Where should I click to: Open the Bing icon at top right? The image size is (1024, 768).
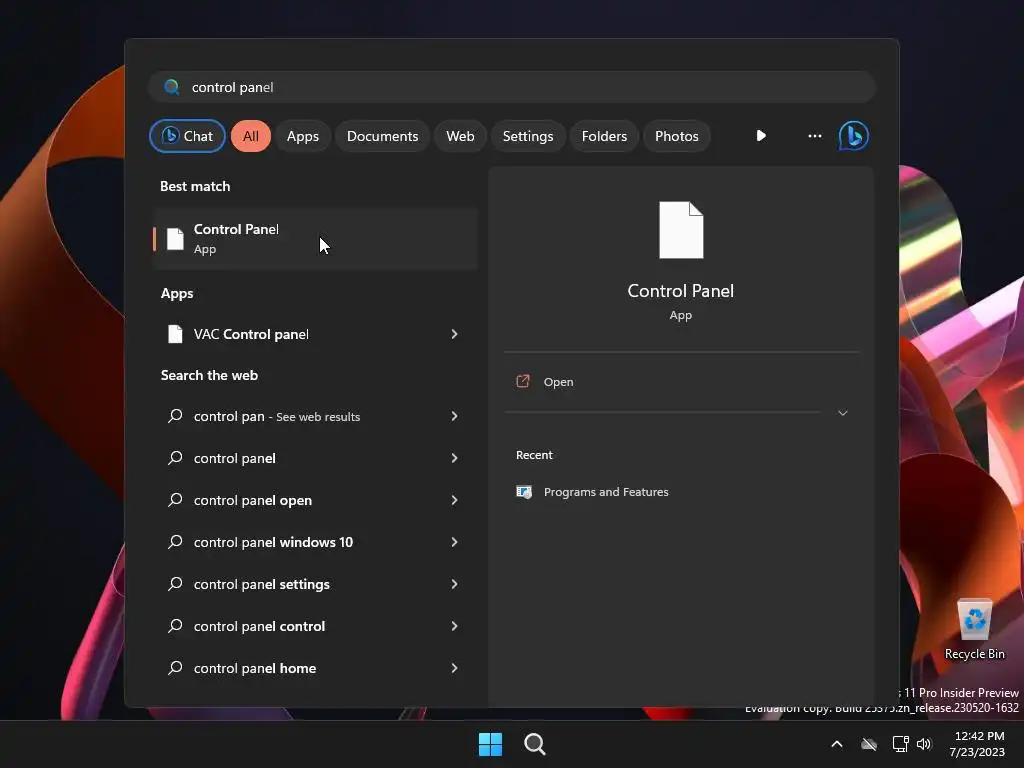[853, 136]
